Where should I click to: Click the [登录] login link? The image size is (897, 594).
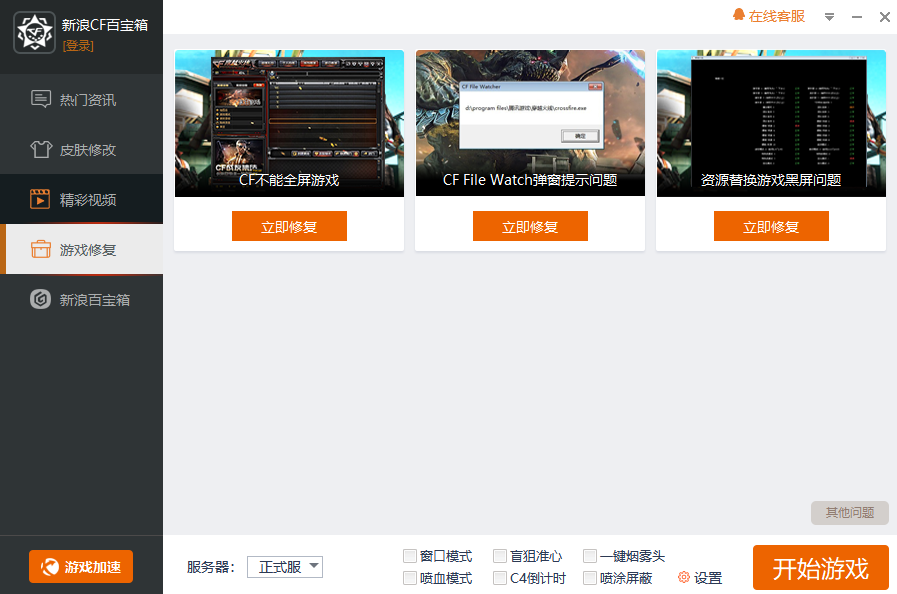click(78, 45)
